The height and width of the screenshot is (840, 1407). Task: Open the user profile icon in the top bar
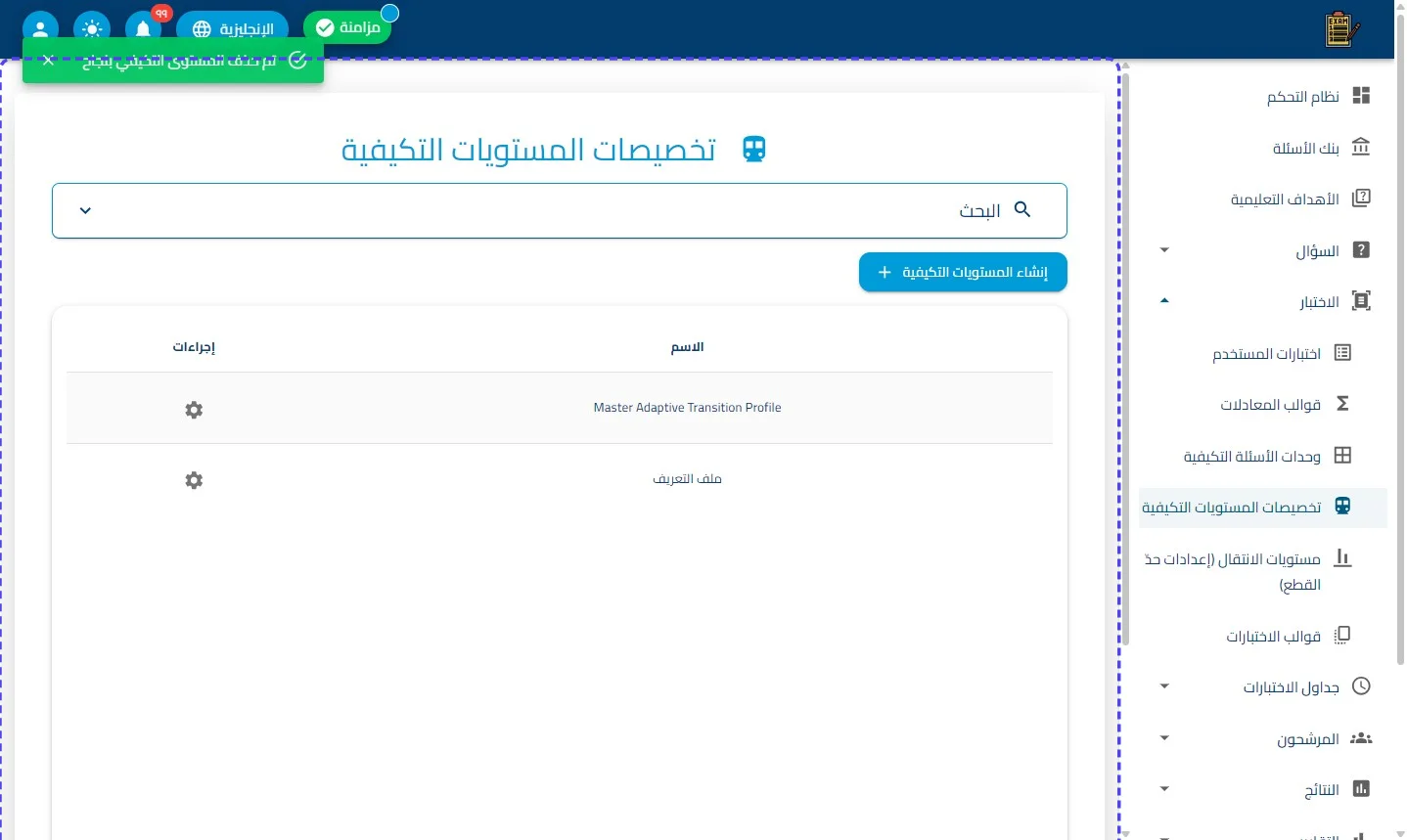(40, 27)
